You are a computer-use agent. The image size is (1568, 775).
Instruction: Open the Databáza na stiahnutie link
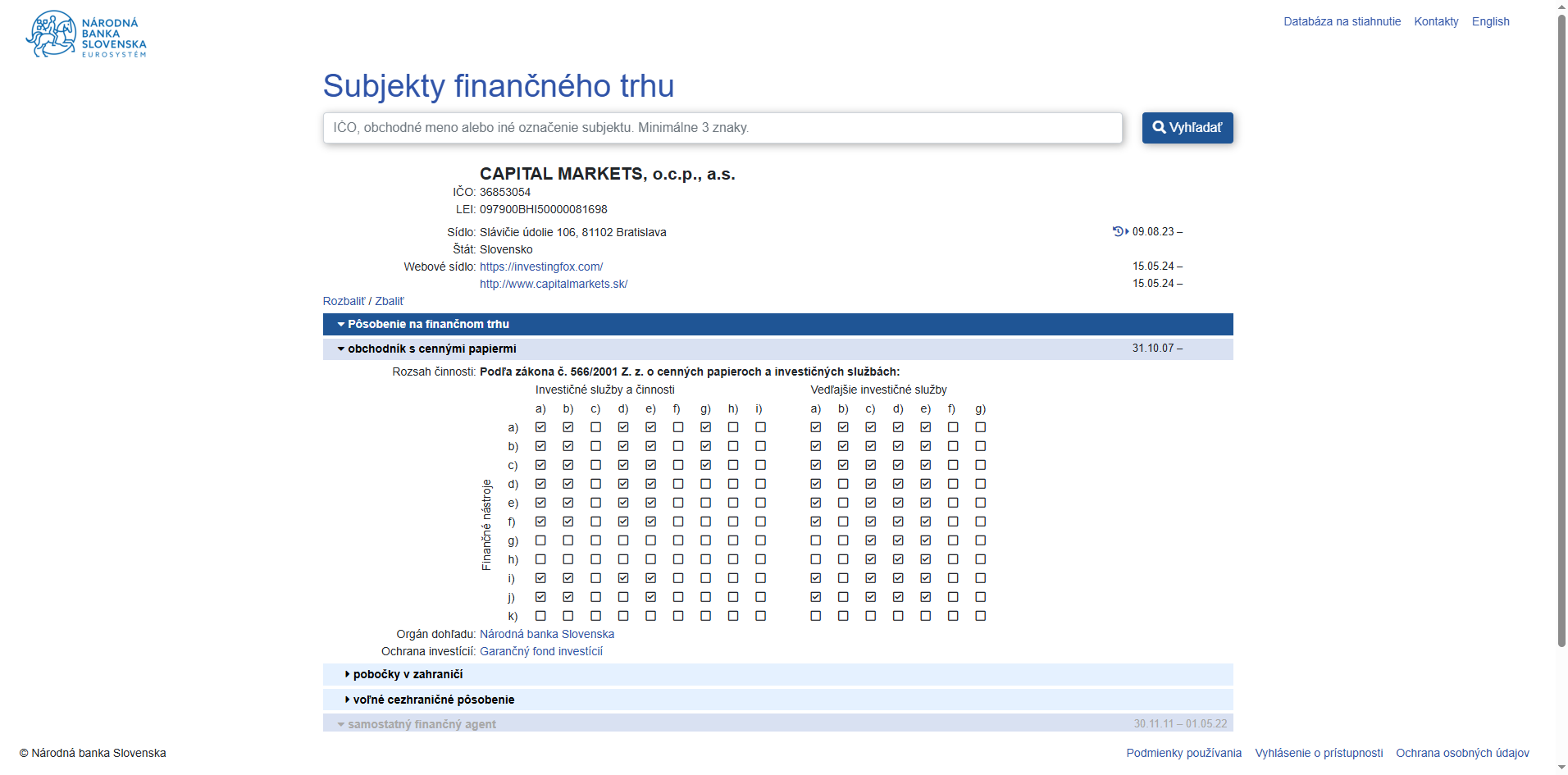coord(1342,21)
